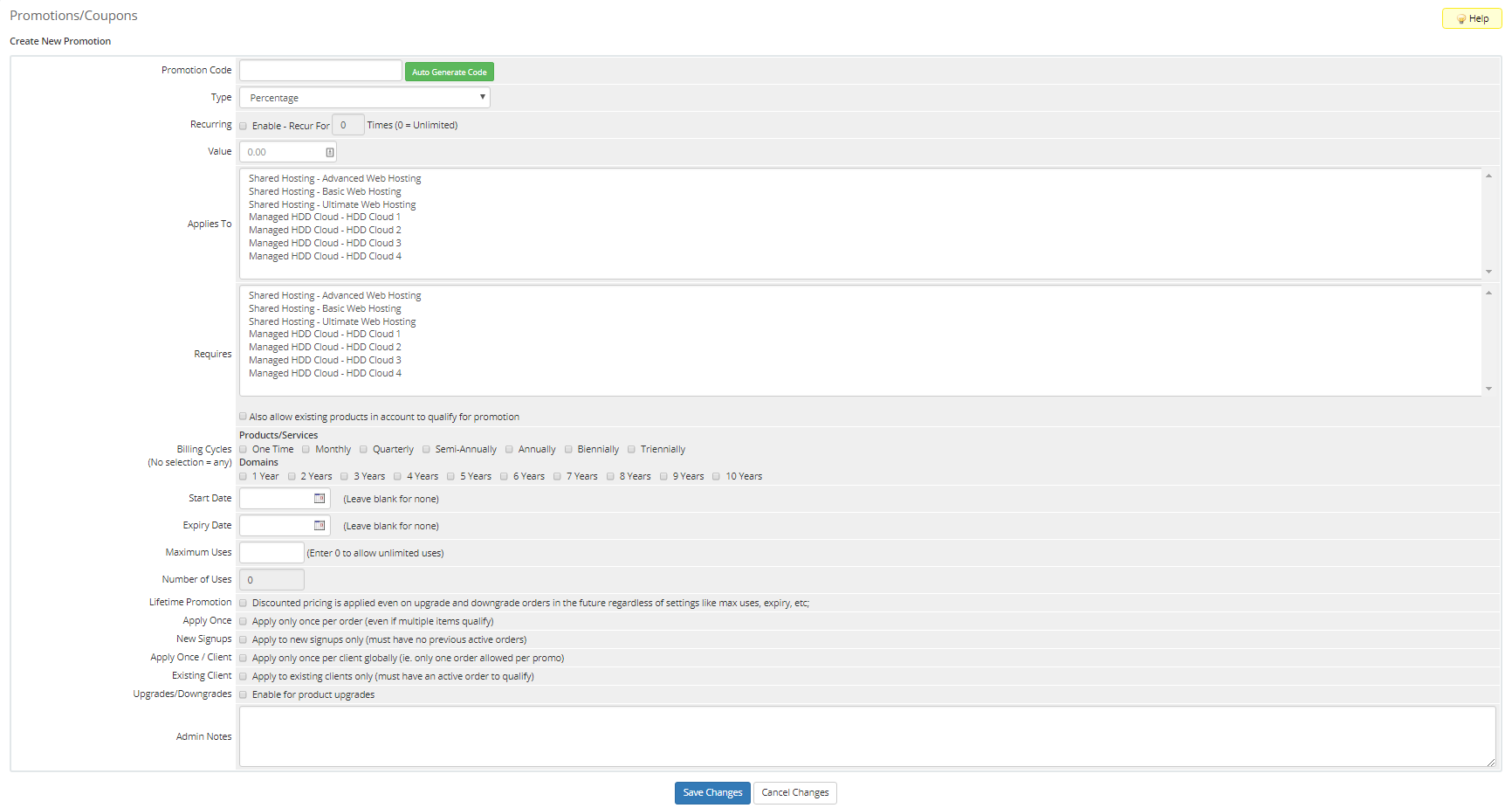Click into the Admin Notes textarea
This screenshot has height=808, width=1512.
pyautogui.click(x=868, y=736)
